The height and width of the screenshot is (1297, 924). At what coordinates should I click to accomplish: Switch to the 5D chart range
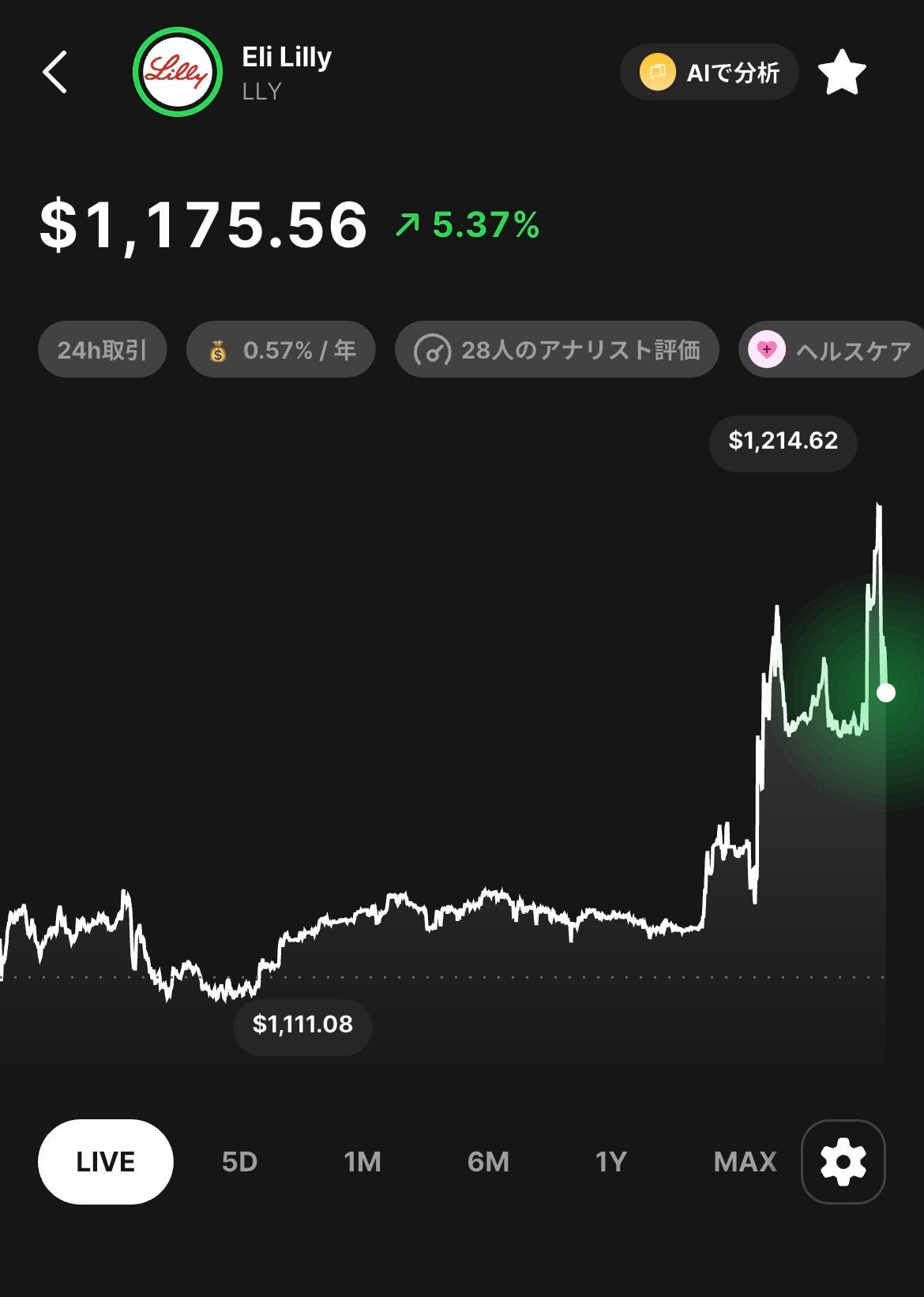click(x=239, y=1162)
